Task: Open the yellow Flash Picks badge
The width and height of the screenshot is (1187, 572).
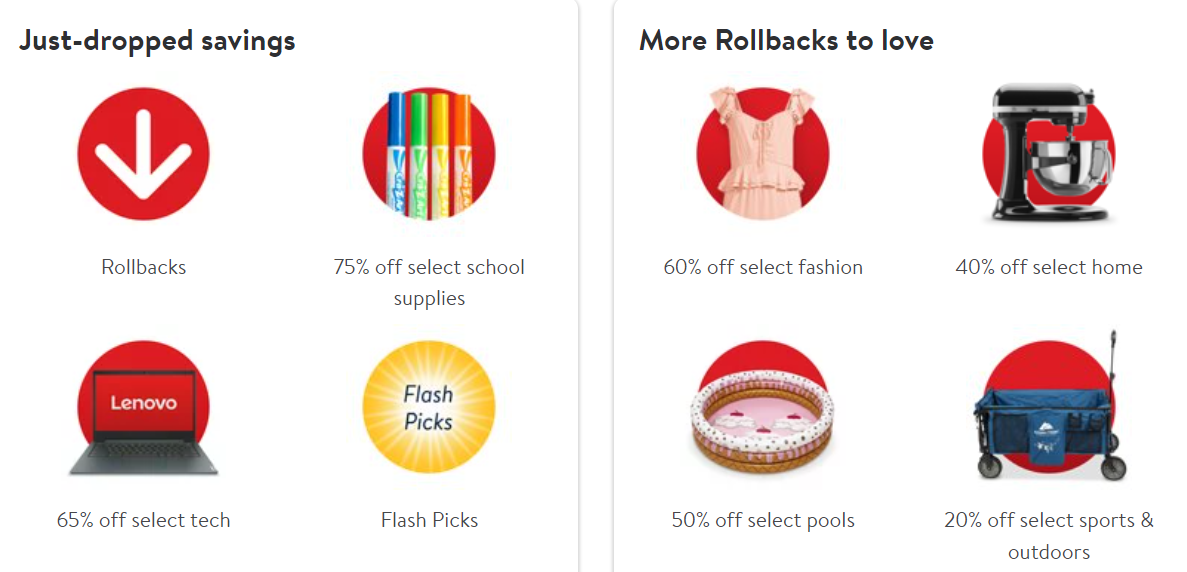Action: [428, 408]
